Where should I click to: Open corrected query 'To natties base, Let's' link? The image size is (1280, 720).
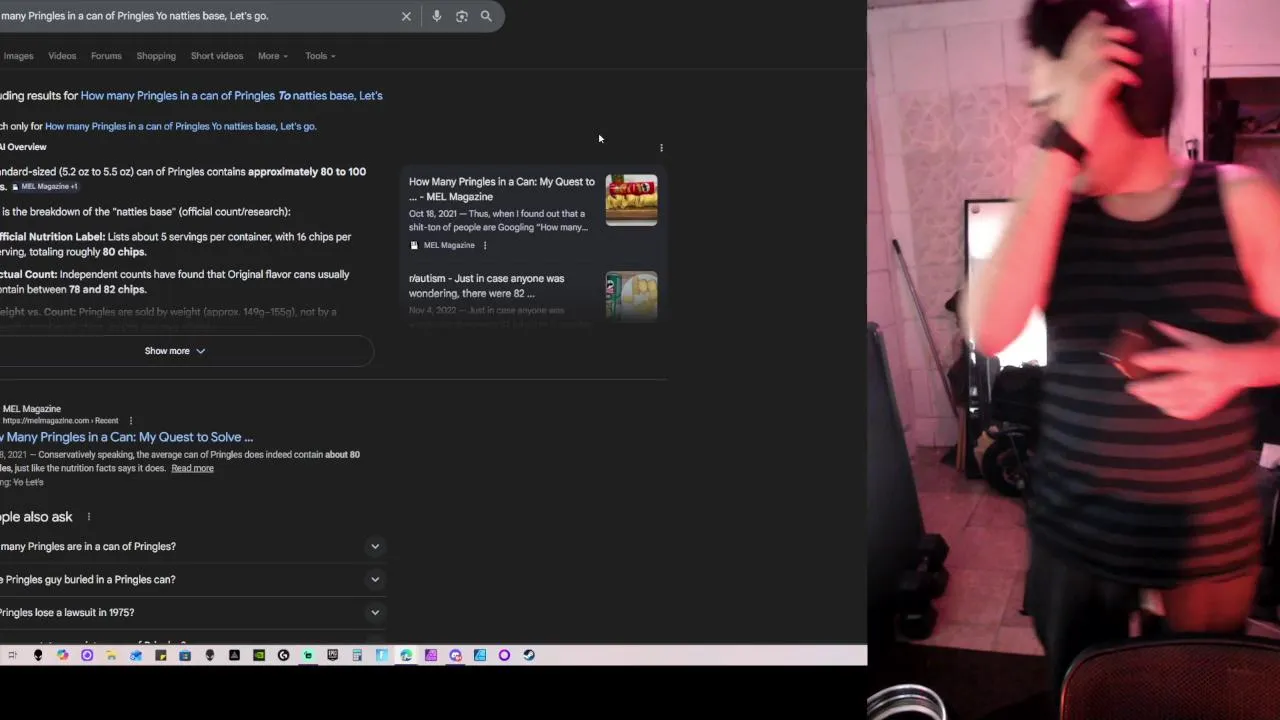tap(231, 96)
